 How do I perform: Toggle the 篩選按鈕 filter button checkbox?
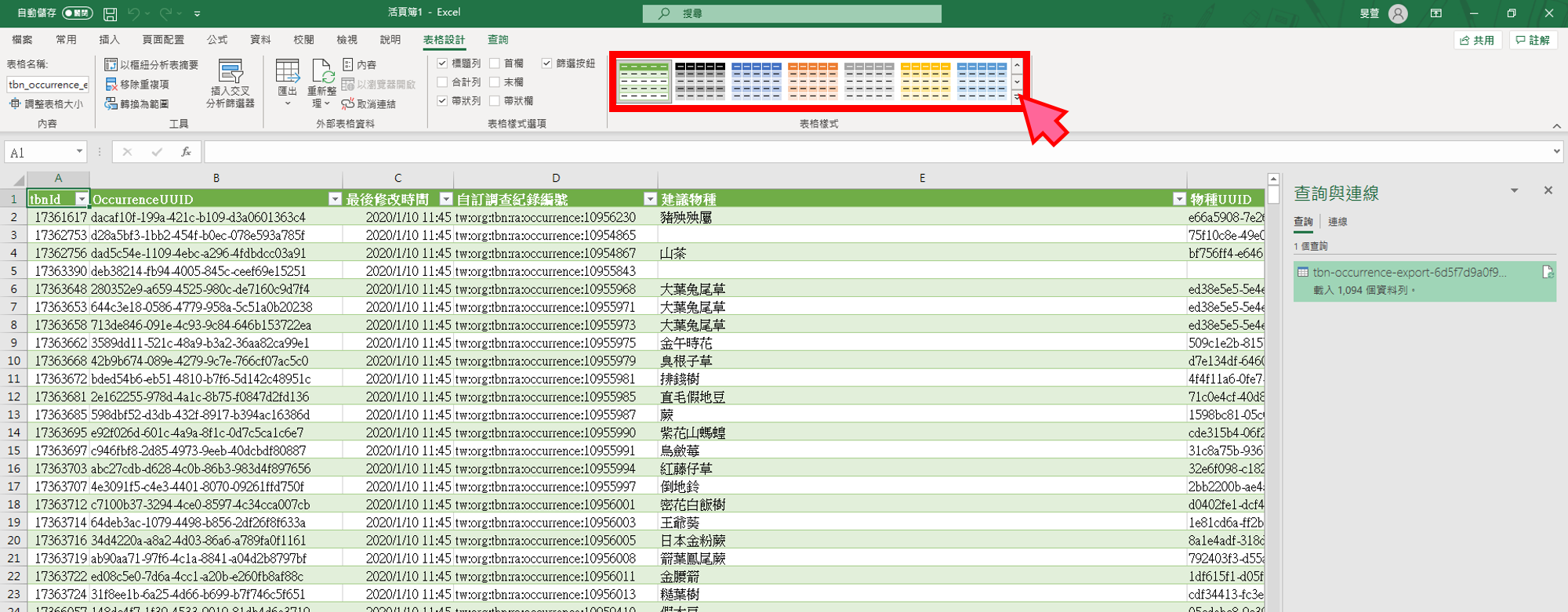(546, 63)
